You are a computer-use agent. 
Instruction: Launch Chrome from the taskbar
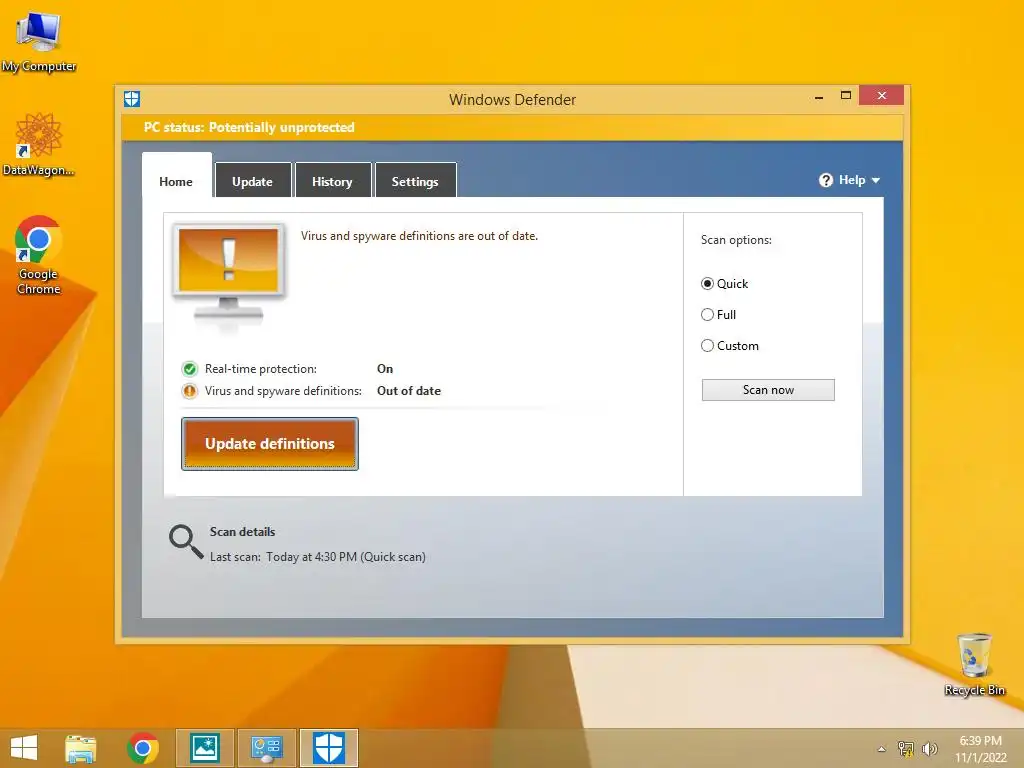pyautogui.click(x=143, y=748)
